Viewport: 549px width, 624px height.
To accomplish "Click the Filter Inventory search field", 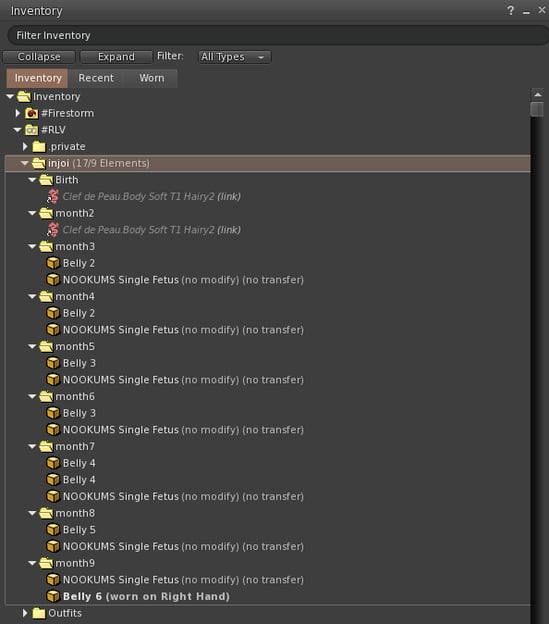I will point(277,35).
